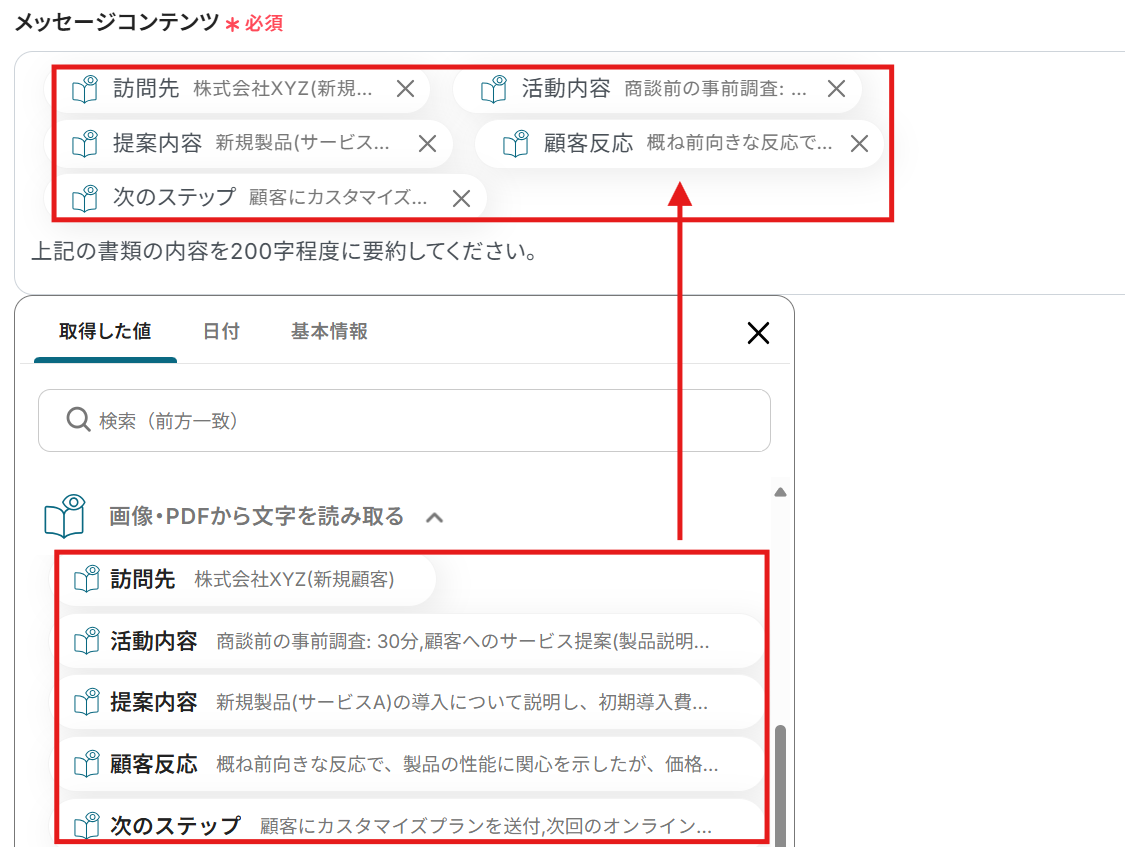The height and width of the screenshot is (847, 1125).
Task: Click the book icon on the 提案内容 list row
Action: [x=87, y=701]
